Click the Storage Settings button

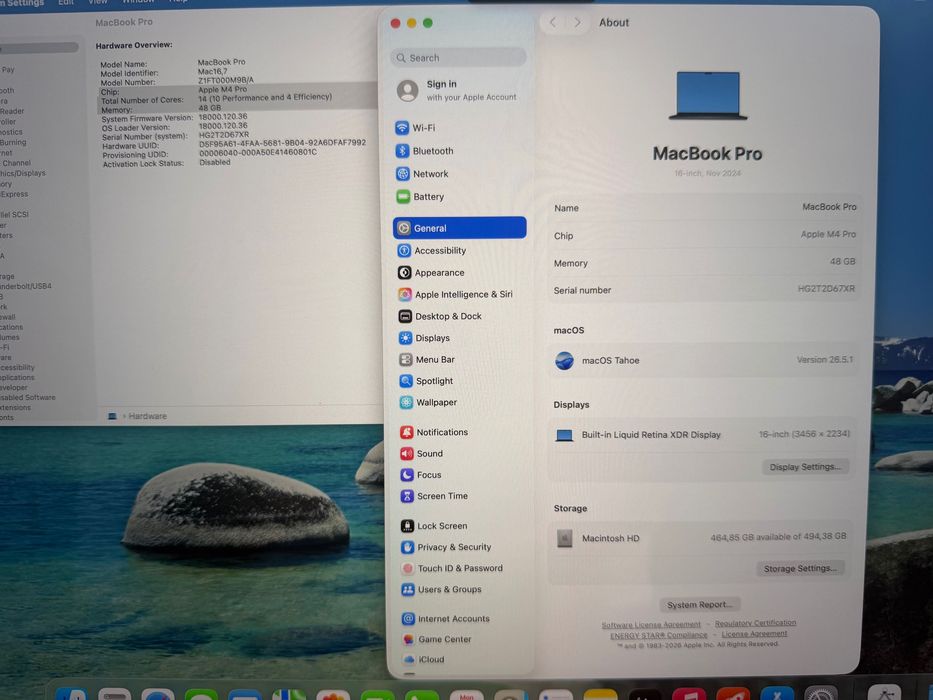pos(800,568)
